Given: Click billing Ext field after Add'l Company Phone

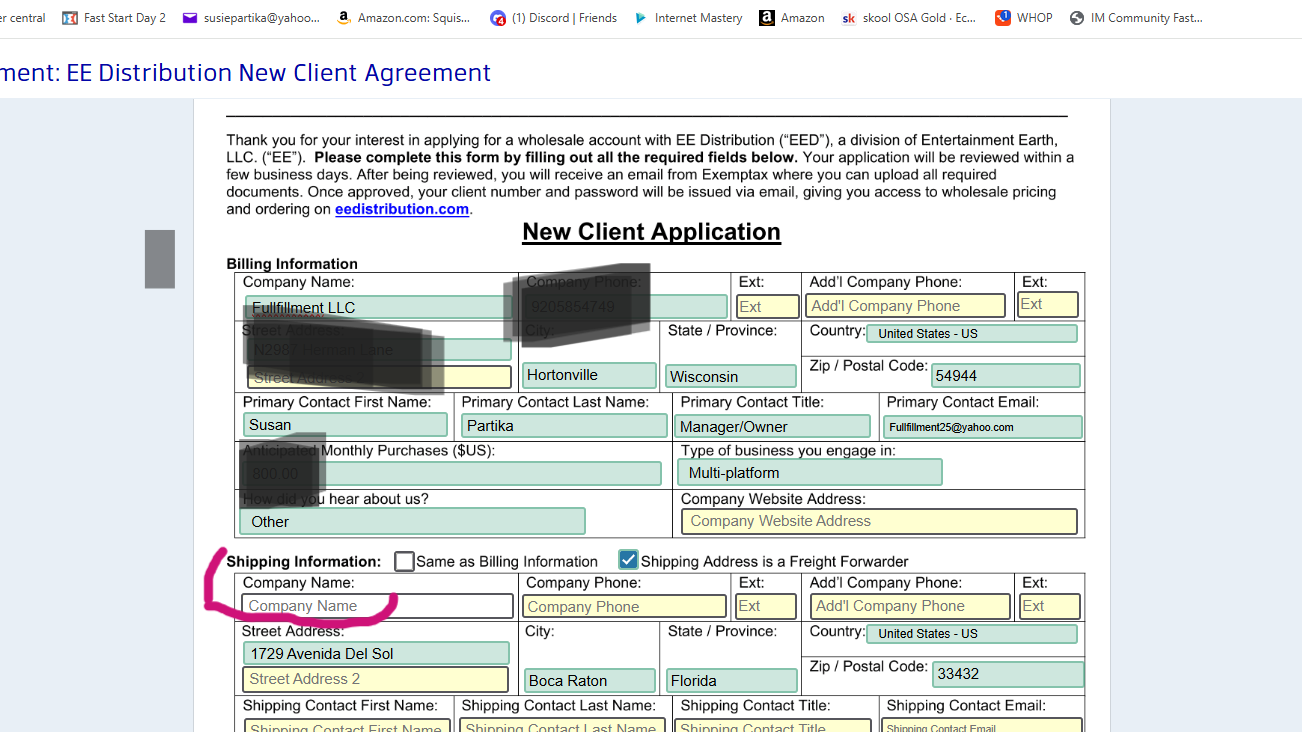Looking at the screenshot, I should coord(1048,304).
